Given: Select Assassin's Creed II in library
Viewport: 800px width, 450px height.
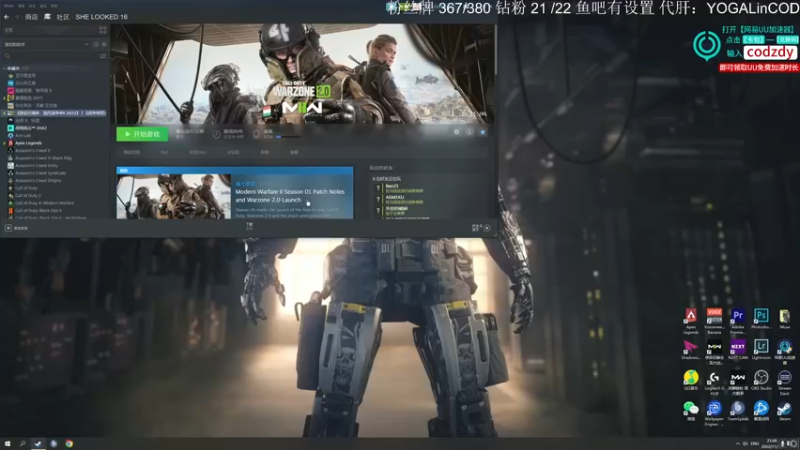Looking at the screenshot, I should pos(29,151).
